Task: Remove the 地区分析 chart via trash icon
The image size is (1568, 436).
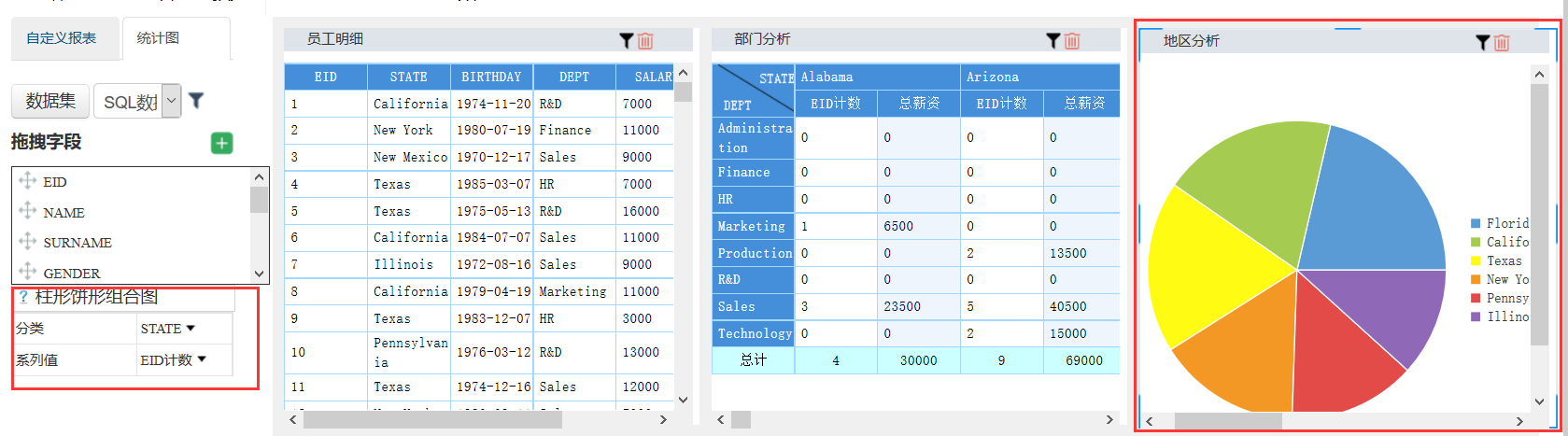Action: (1502, 42)
